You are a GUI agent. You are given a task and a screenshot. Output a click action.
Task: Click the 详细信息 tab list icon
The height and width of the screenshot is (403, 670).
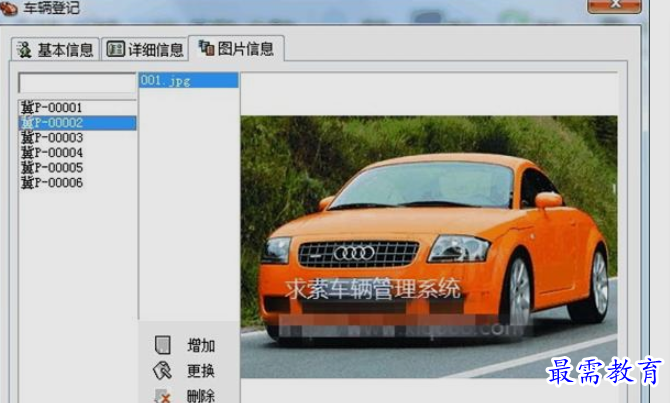point(115,49)
